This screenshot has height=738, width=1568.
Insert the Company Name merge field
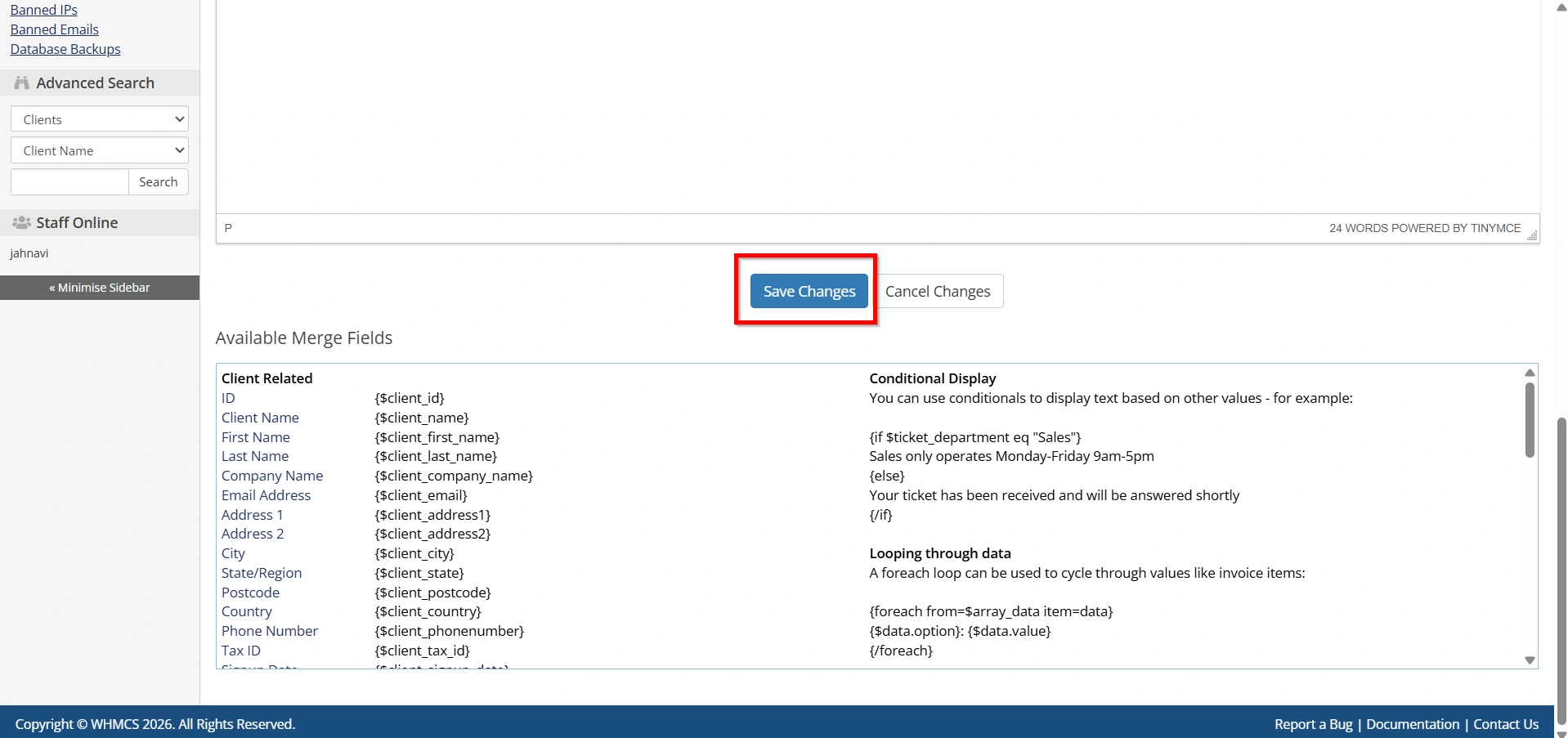click(272, 476)
